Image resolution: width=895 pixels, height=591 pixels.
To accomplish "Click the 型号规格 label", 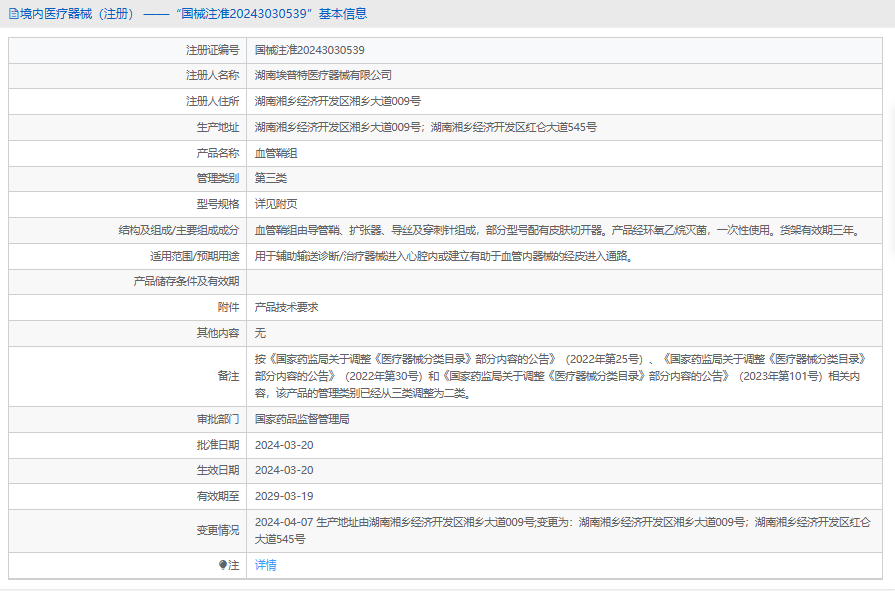I will (218, 204).
